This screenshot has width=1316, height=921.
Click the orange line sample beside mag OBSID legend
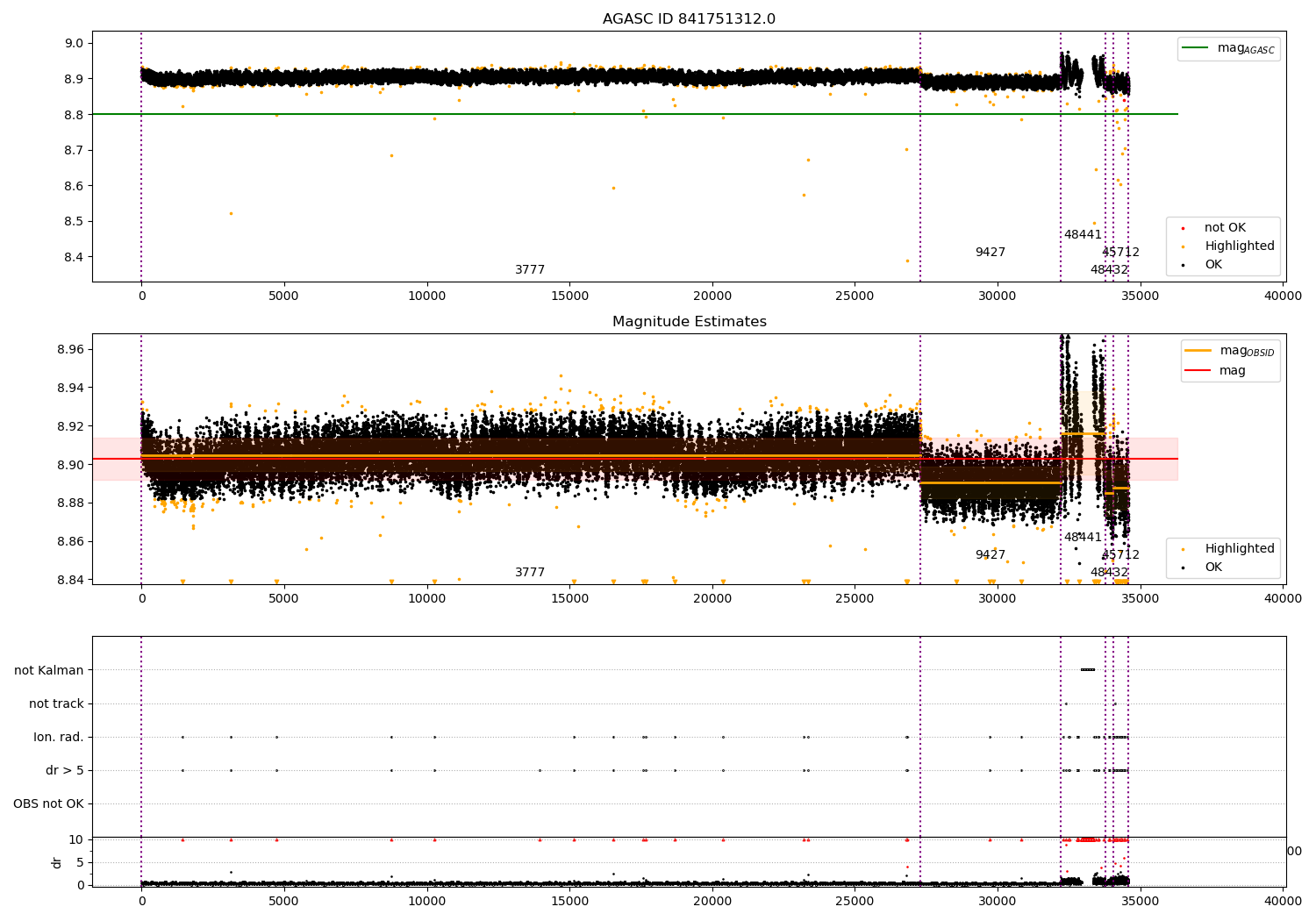[x=1198, y=351]
